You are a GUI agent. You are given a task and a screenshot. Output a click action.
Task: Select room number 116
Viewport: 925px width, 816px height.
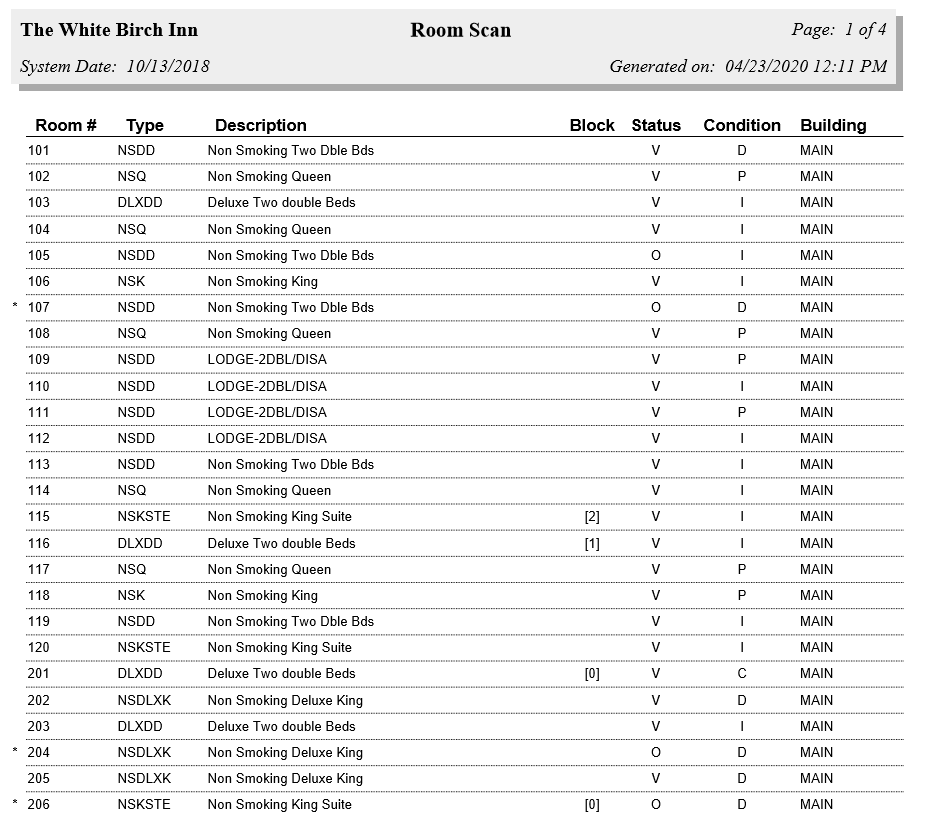click(38, 543)
